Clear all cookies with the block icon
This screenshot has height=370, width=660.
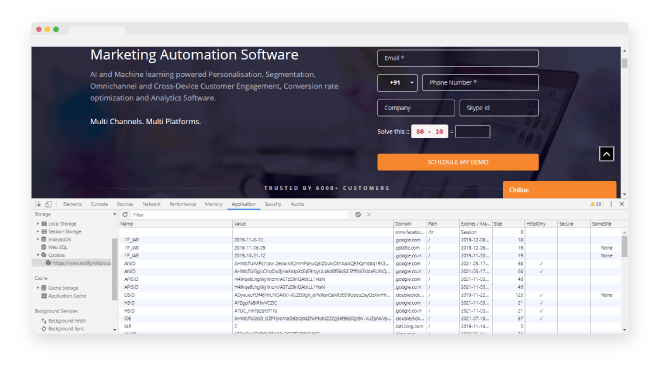coord(358,215)
